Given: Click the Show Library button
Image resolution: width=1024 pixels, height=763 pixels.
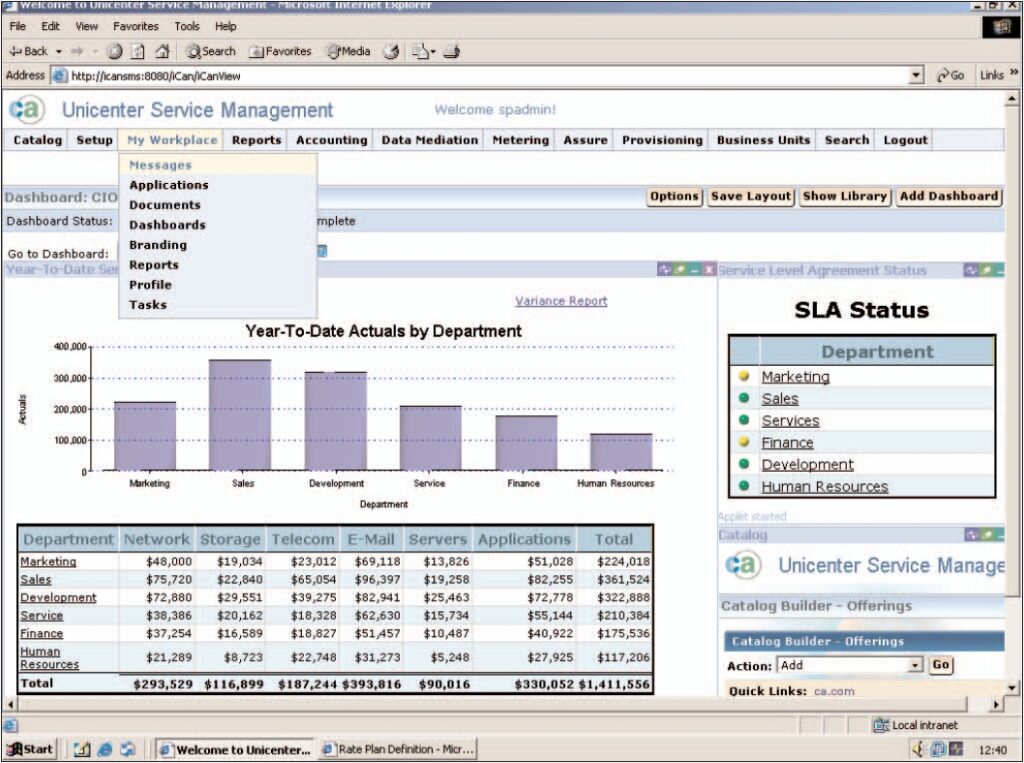Looking at the screenshot, I should click(x=845, y=196).
